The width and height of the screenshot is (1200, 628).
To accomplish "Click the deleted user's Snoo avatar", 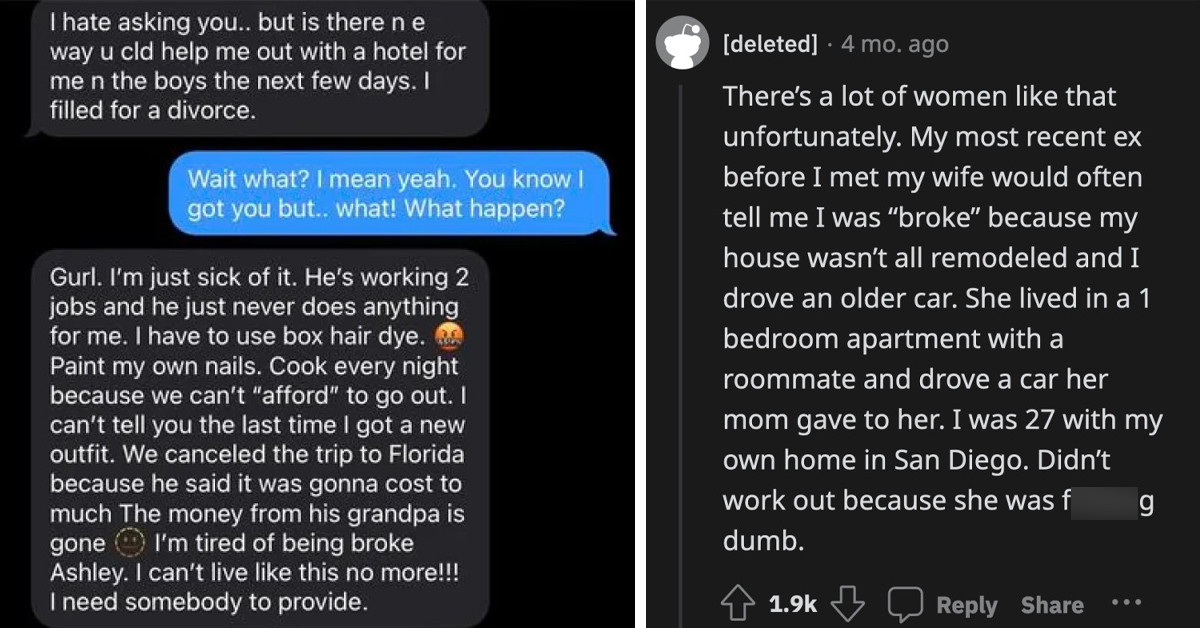I will pos(684,42).
